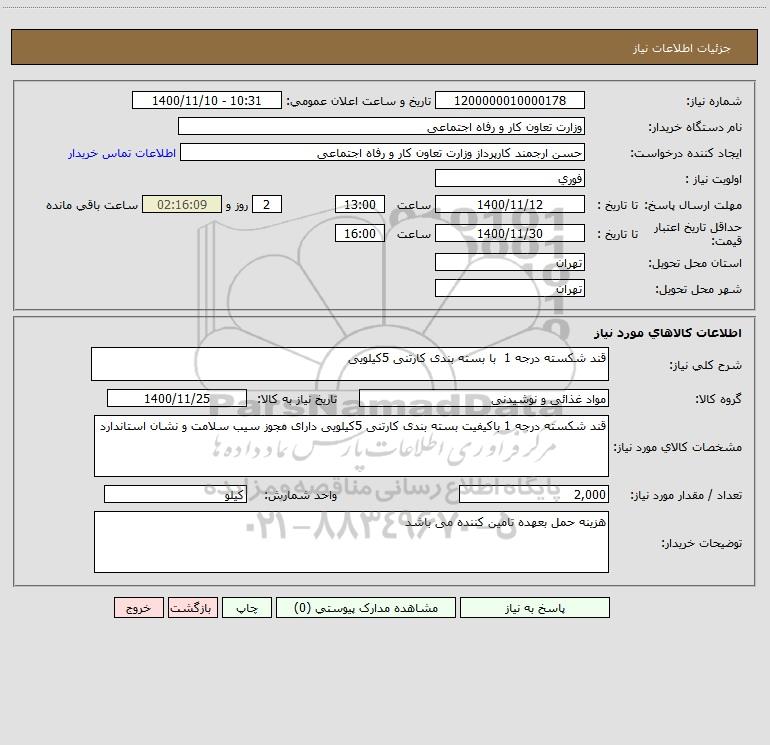Image resolution: width=770 pixels, height=745 pixels.
Task: Click the 'اولویت نیاز :' label
Action: pyautogui.click(x=714, y=179)
